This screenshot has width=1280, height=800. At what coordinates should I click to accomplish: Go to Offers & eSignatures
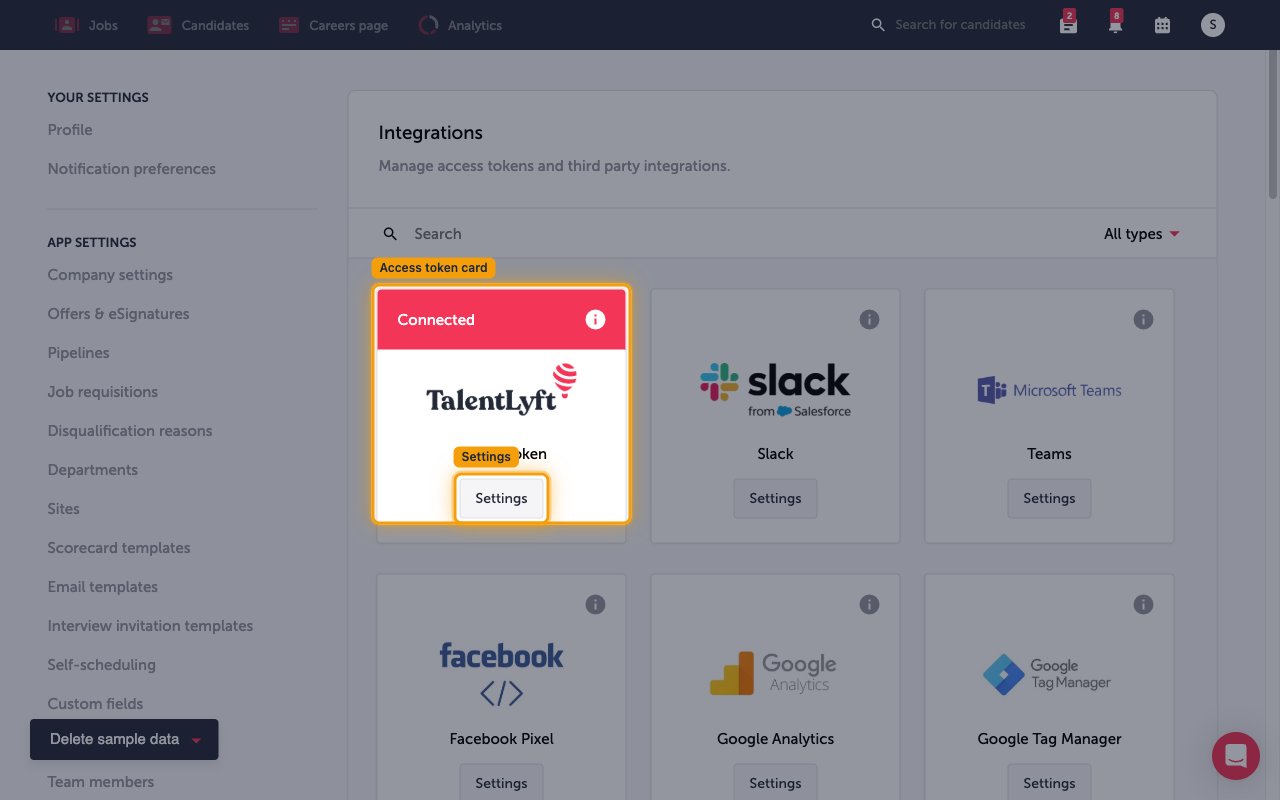pos(118,314)
